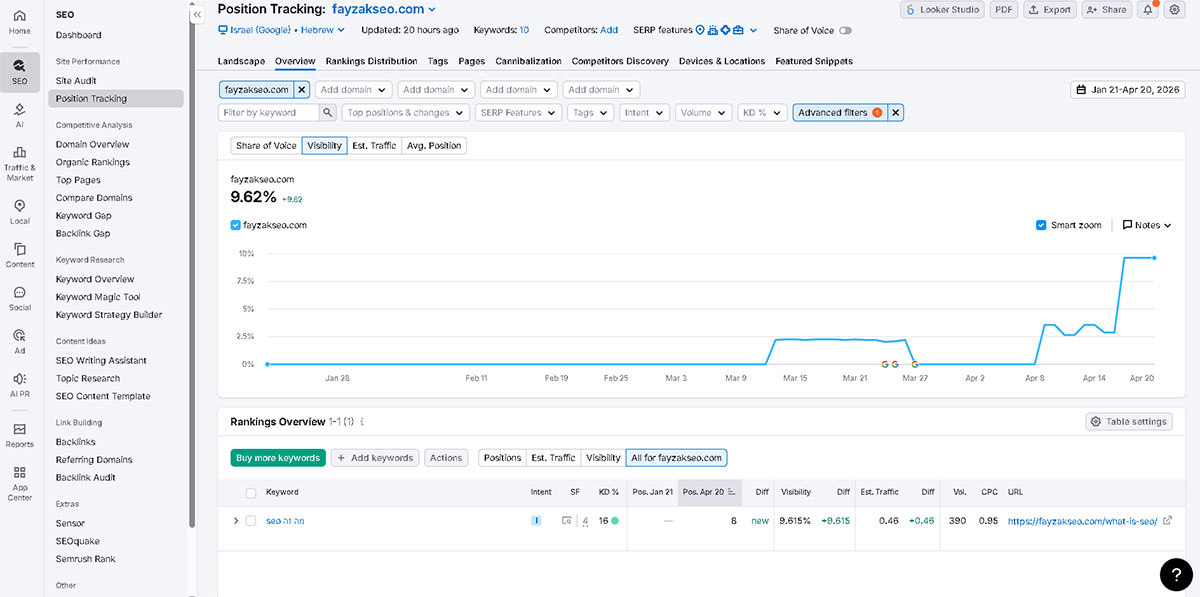
Task: Open the Home section in left rail
Action: (x=20, y=21)
